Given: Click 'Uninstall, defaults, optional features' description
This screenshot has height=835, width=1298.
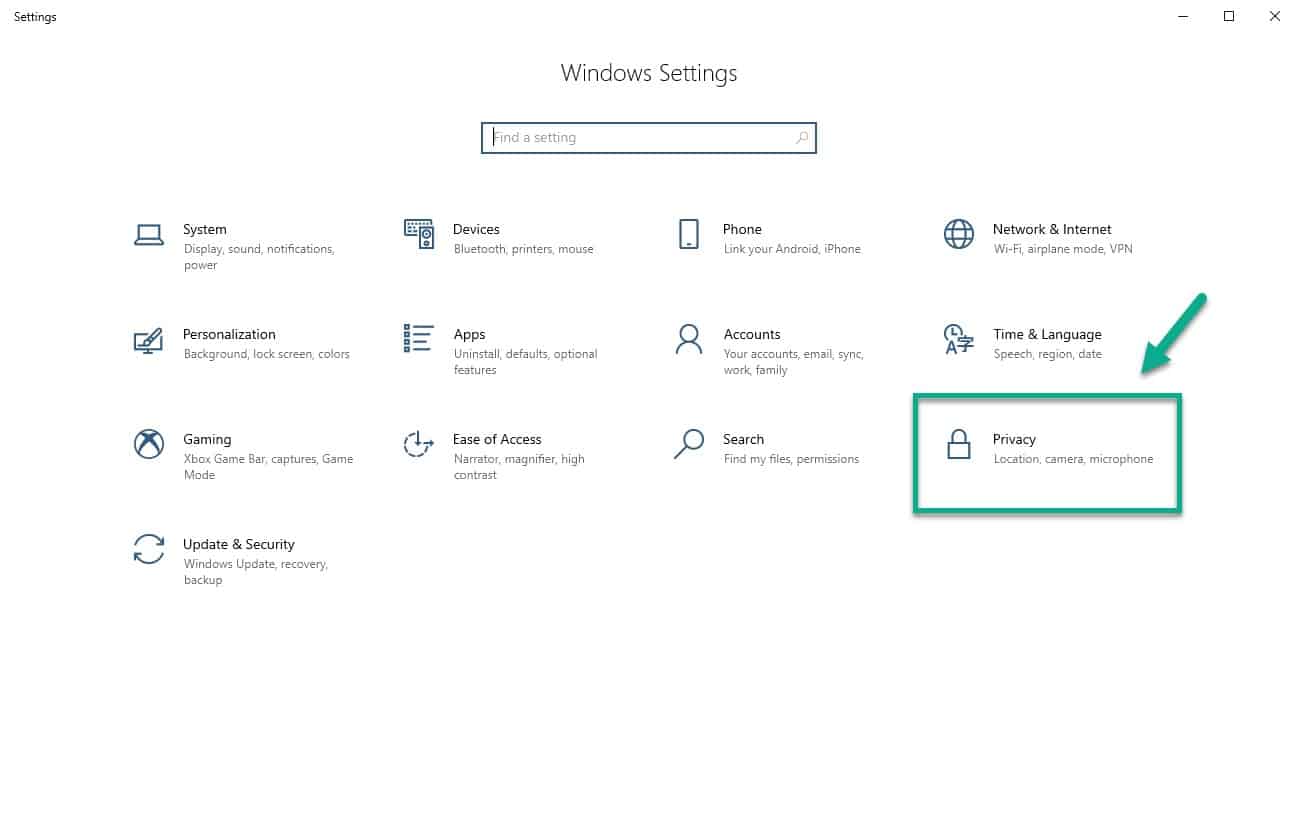Looking at the screenshot, I should coord(525,362).
